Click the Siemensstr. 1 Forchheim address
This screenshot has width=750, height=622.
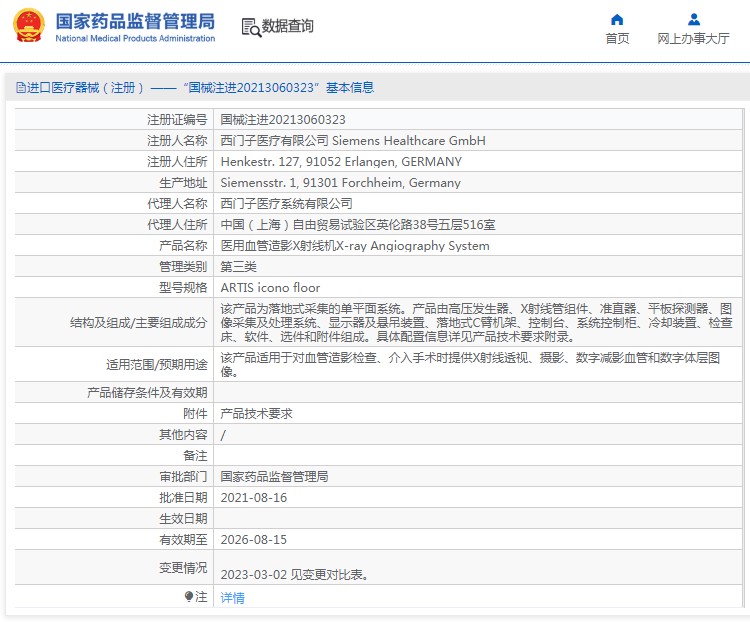(x=340, y=183)
